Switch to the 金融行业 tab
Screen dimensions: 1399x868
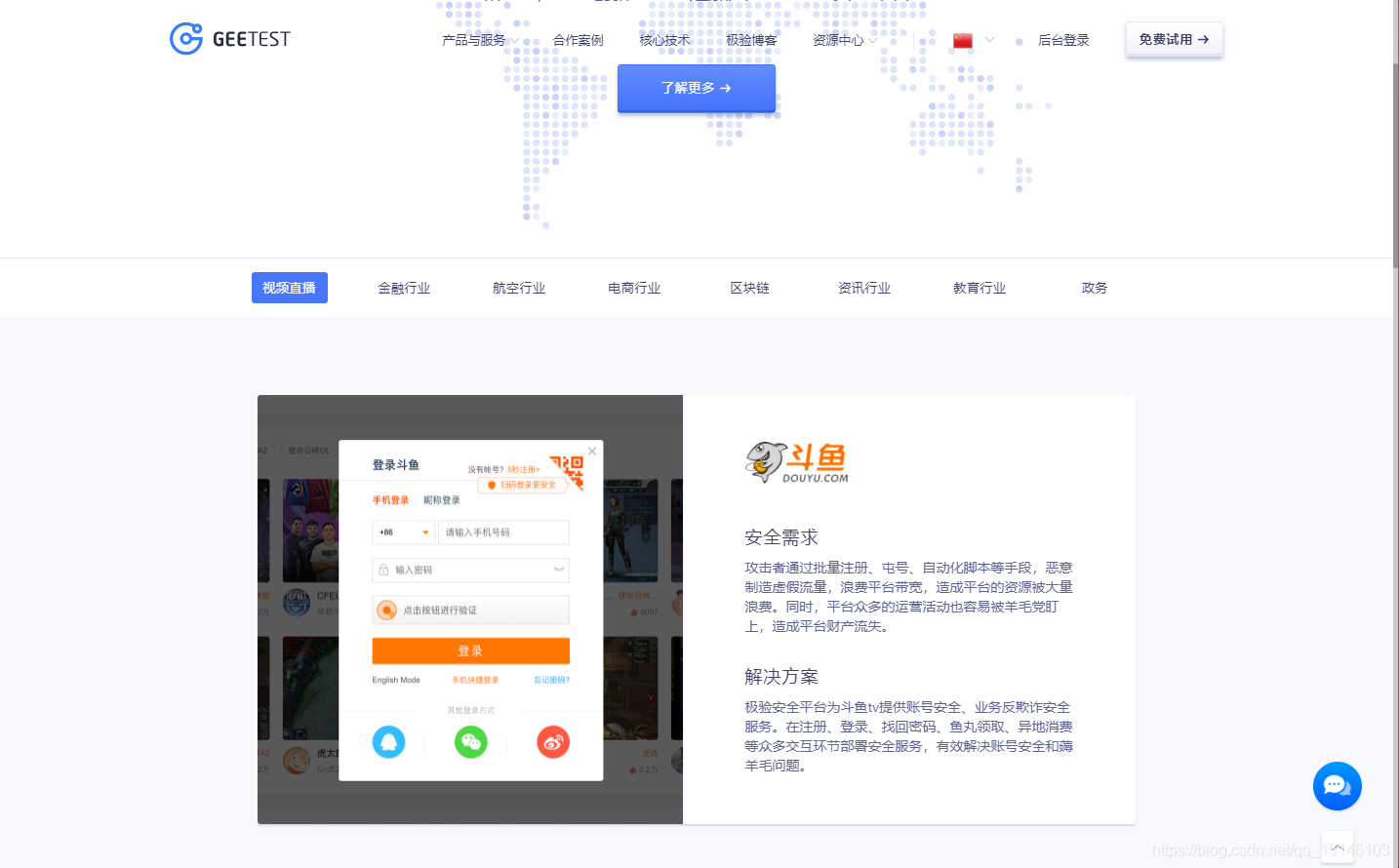(x=404, y=288)
